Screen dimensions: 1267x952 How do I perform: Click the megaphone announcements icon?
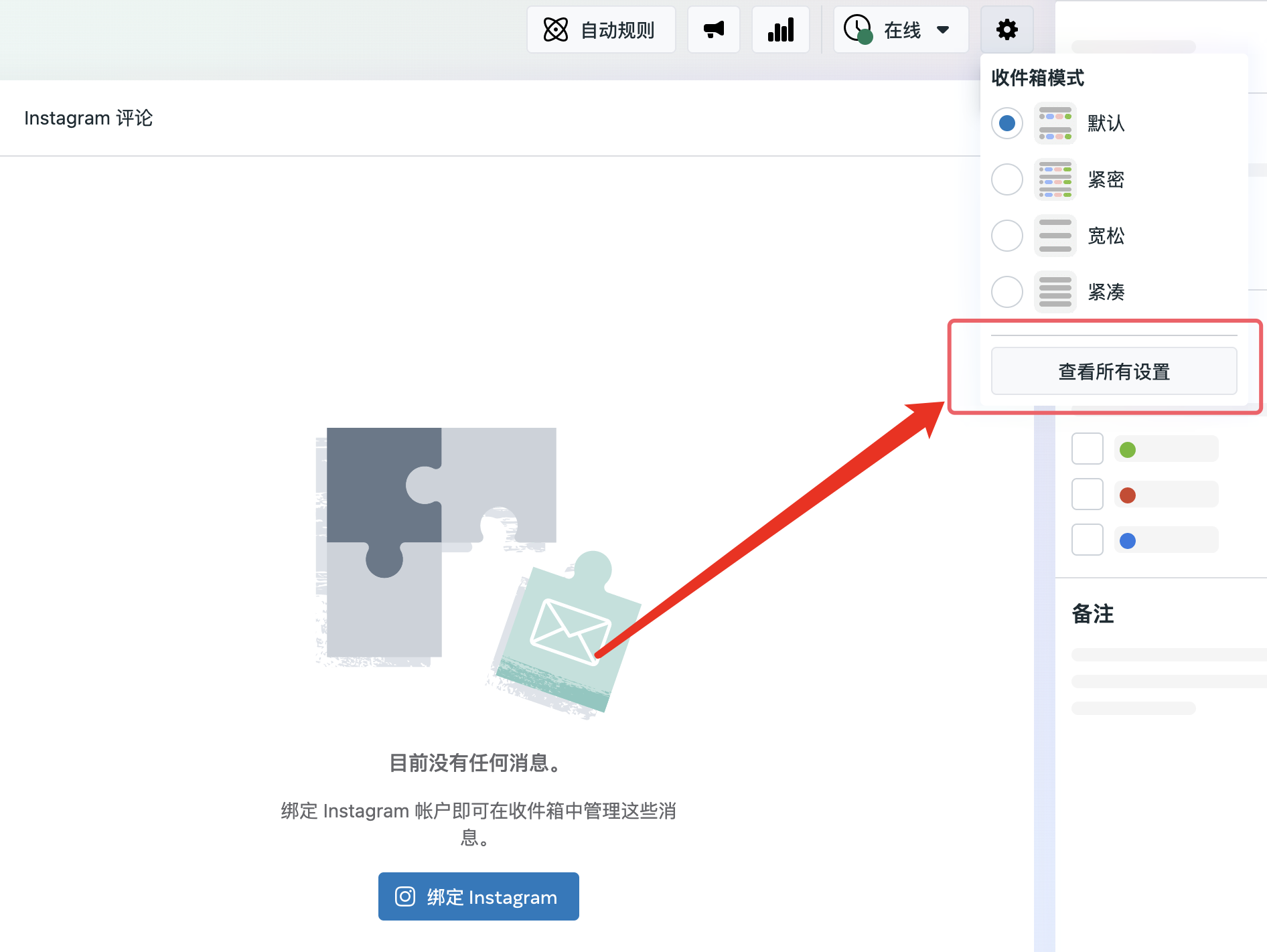pos(714,29)
